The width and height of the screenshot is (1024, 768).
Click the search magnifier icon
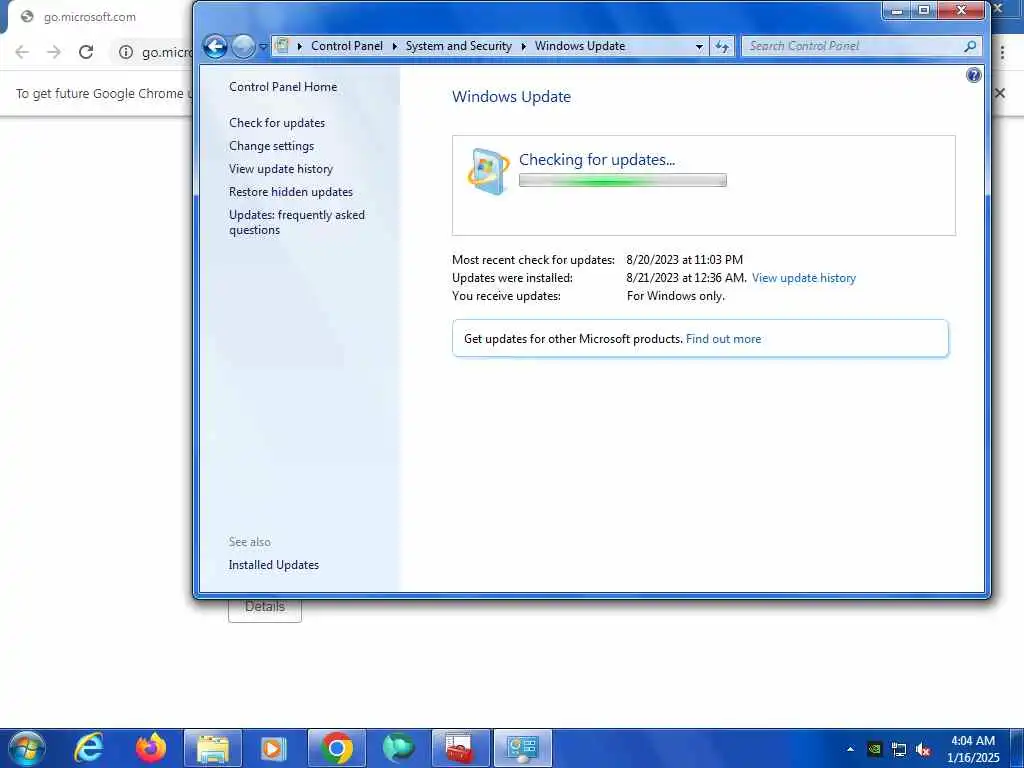coord(970,46)
